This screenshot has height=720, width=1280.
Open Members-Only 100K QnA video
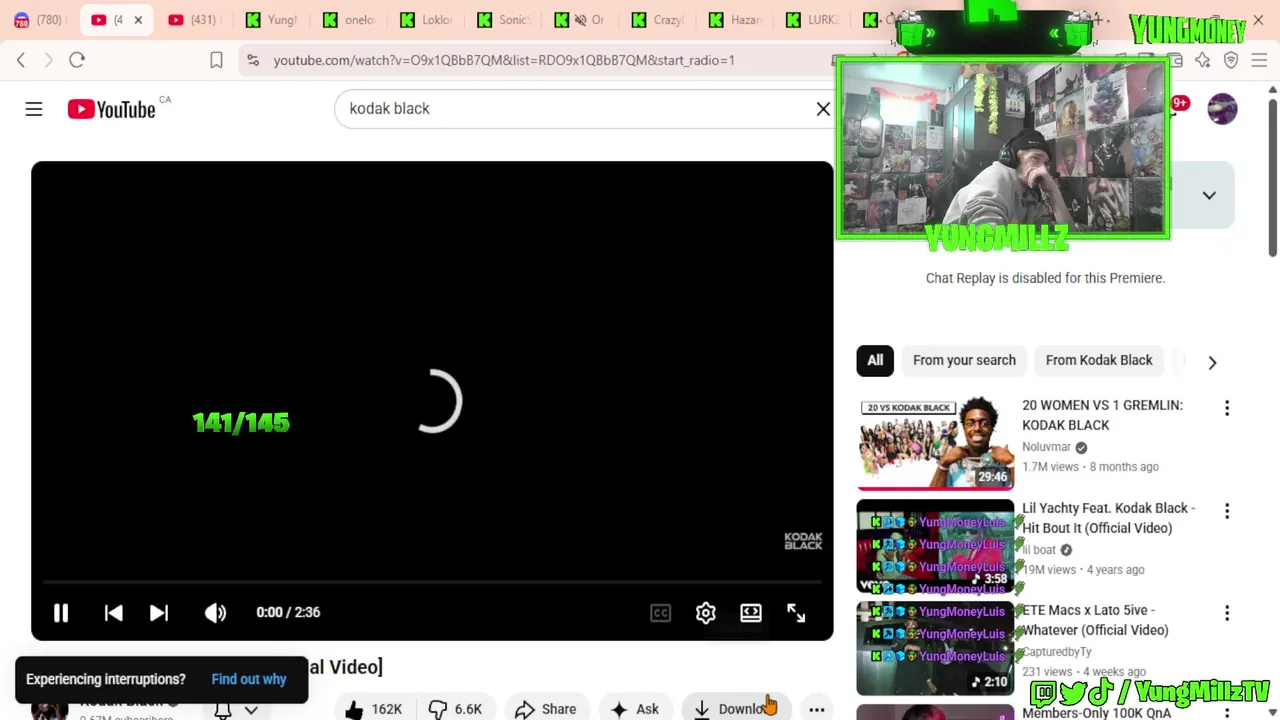coord(1096,713)
